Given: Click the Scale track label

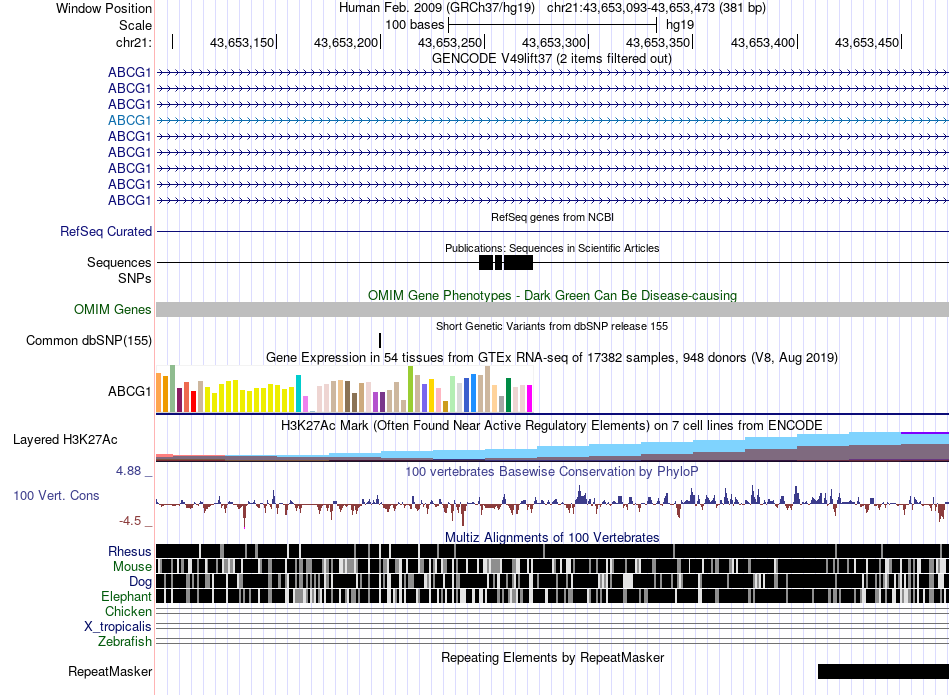Looking at the screenshot, I should (x=135, y=25).
